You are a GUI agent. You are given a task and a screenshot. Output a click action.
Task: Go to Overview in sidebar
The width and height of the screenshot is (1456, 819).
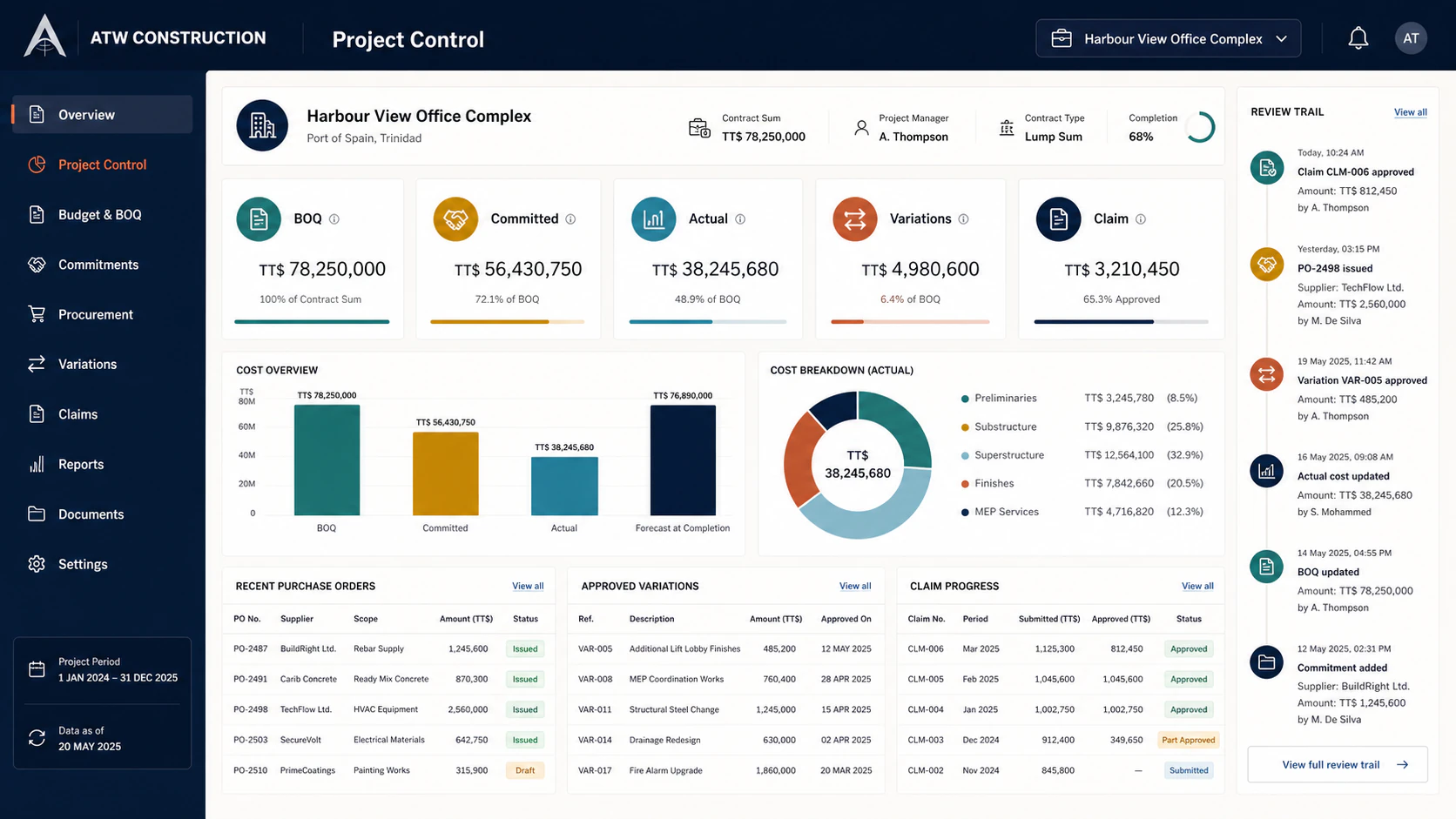point(103,114)
